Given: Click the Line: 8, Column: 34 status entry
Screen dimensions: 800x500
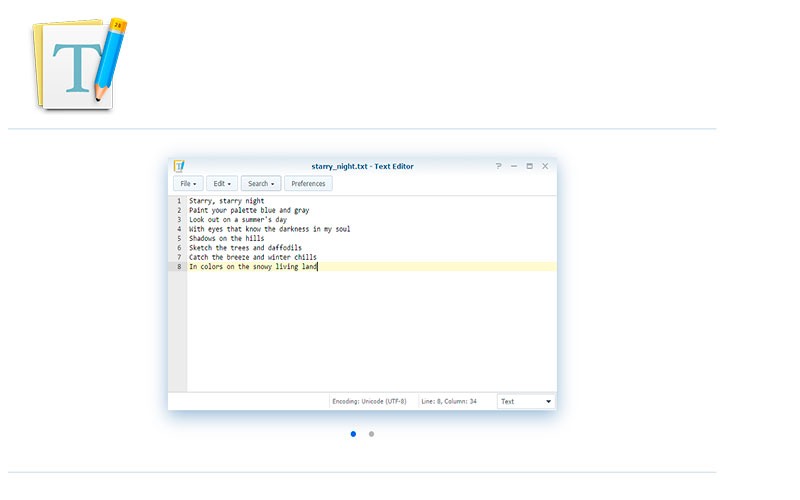Looking at the screenshot, I should point(449,402).
